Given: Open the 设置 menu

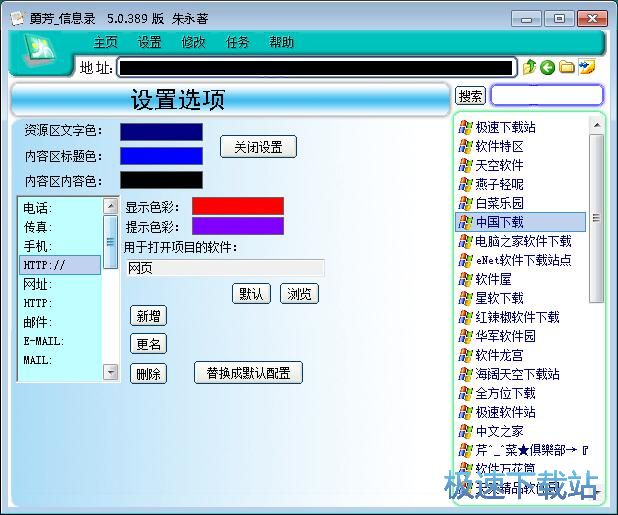Looking at the screenshot, I should click(149, 42).
